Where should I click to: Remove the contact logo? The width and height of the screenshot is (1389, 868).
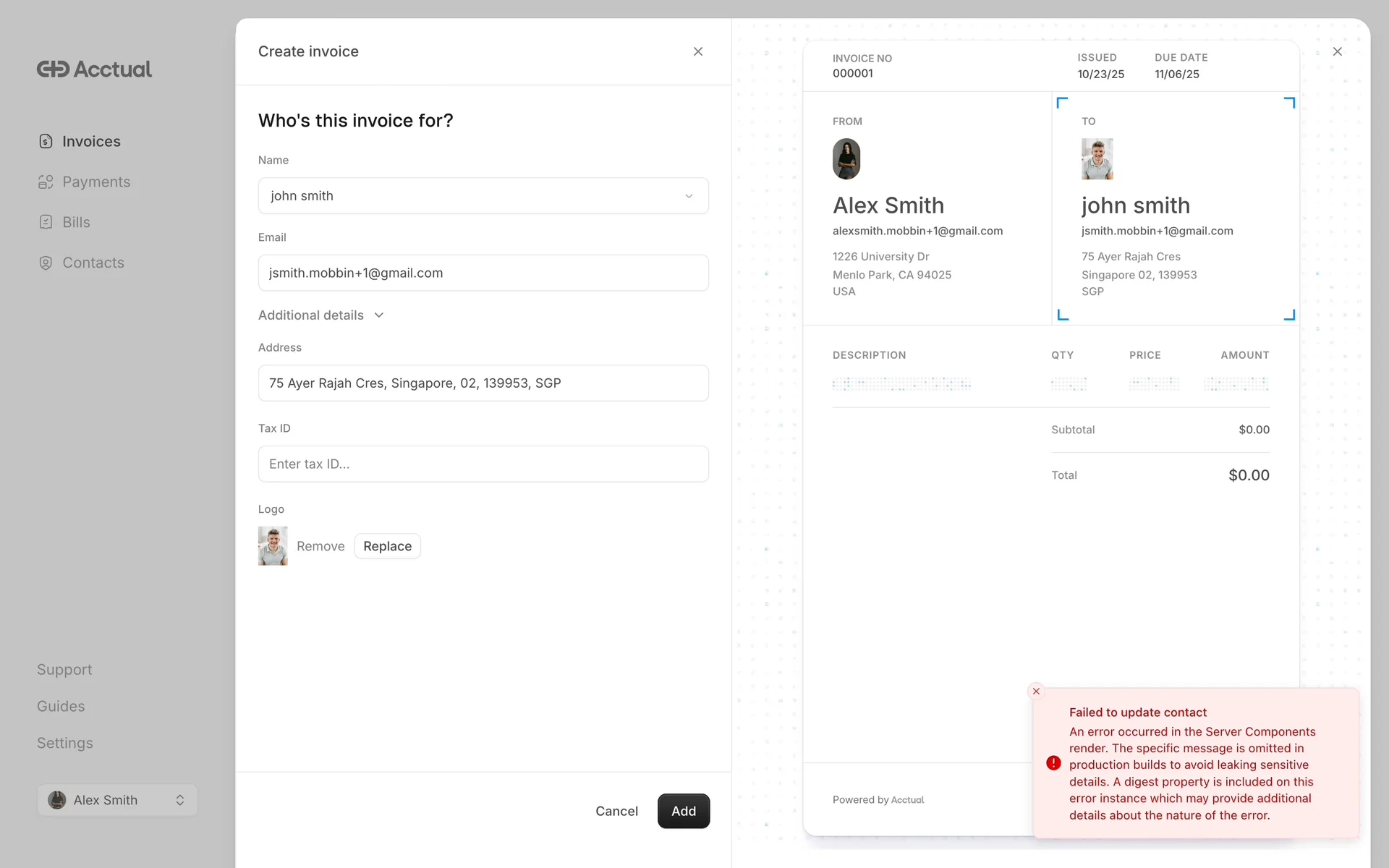320,546
